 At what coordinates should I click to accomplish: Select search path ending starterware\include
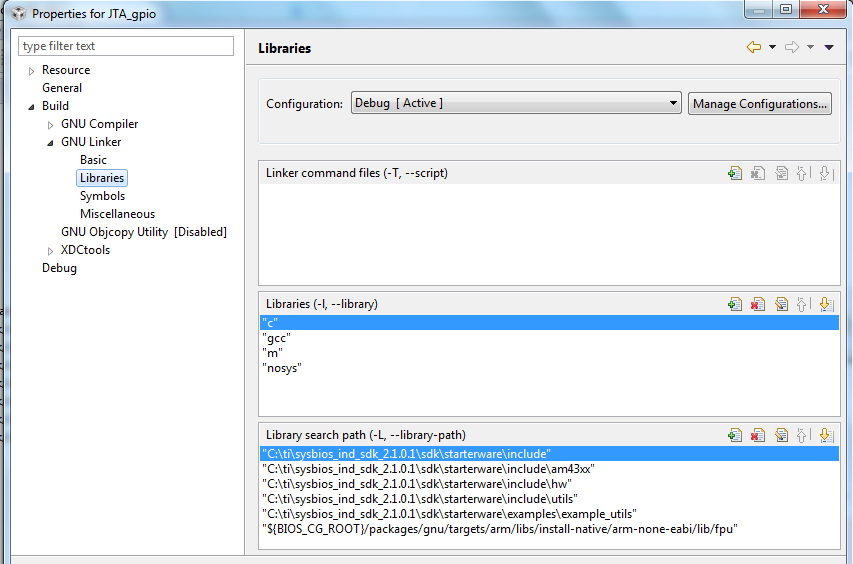pyautogui.click(x=549, y=454)
